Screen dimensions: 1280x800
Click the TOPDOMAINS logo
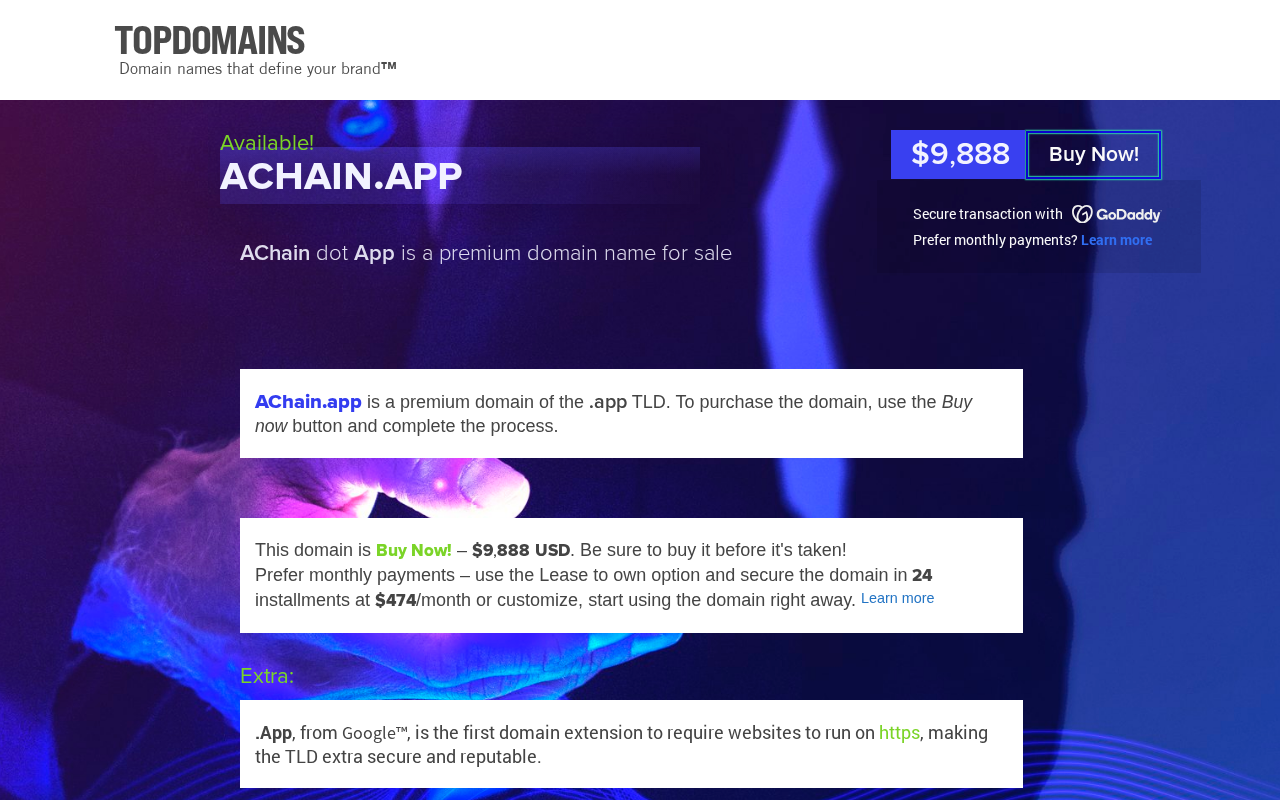(210, 41)
